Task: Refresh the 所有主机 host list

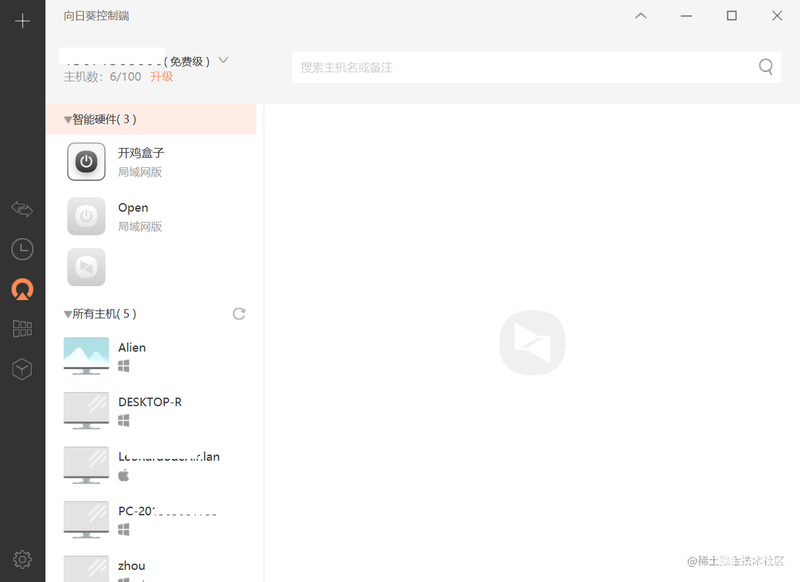Action: click(x=239, y=314)
